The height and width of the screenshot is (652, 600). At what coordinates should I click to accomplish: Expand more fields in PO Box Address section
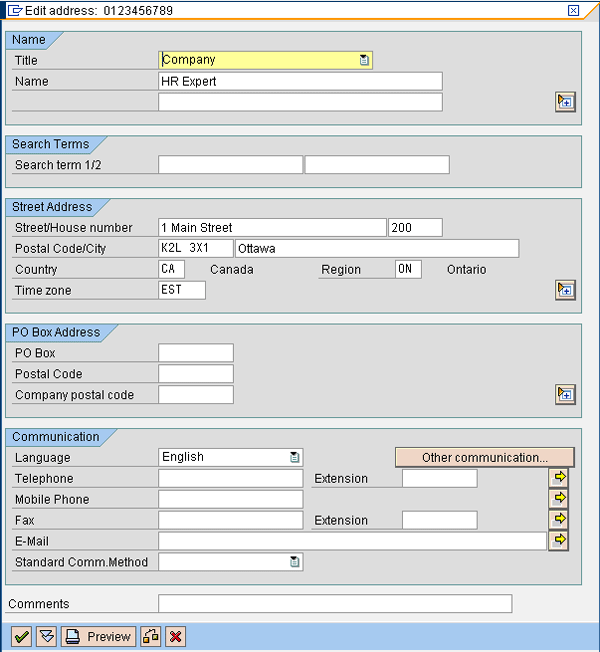(565, 394)
